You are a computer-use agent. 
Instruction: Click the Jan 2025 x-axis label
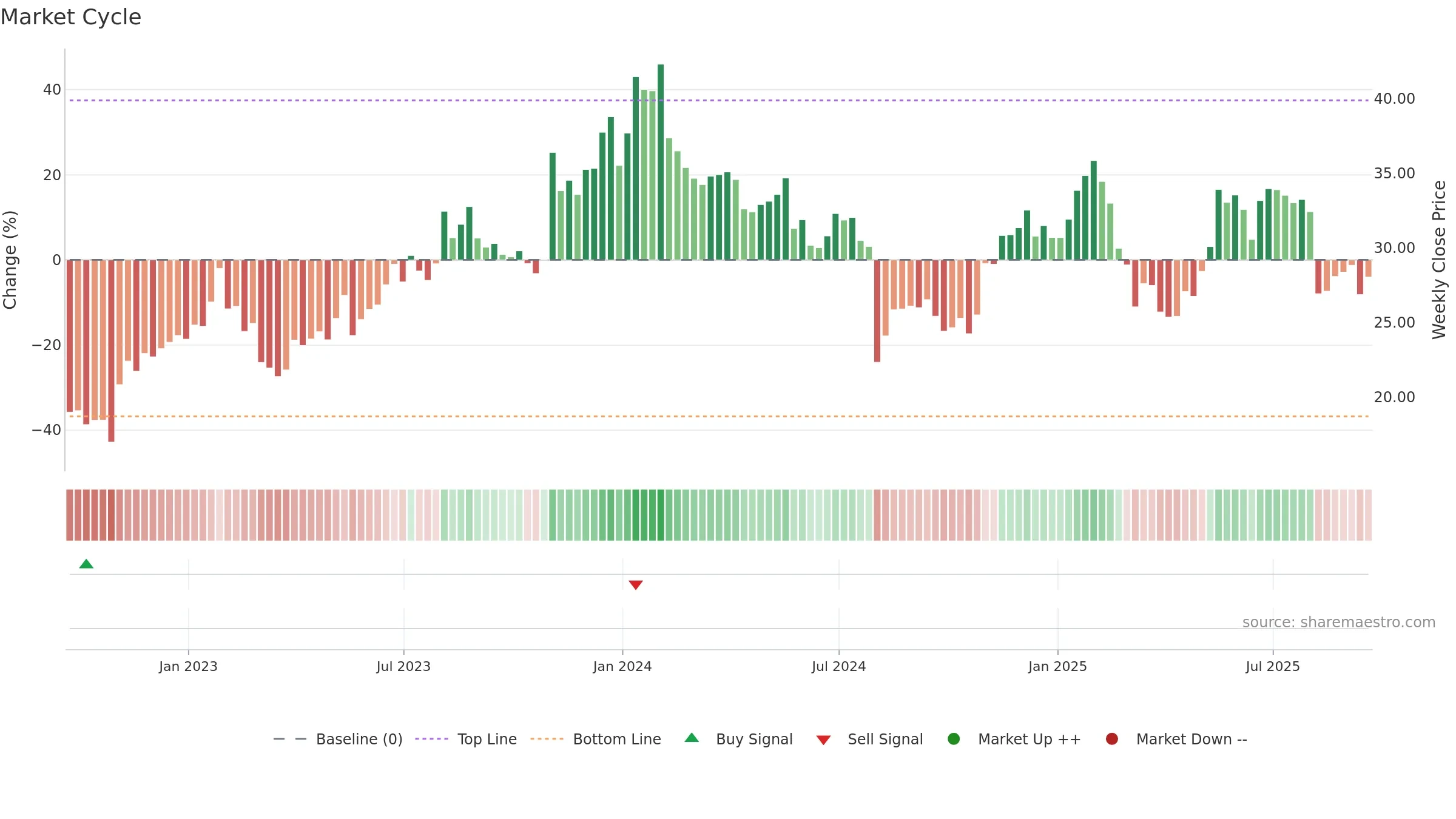pyautogui.click(x=1057, y=666)
